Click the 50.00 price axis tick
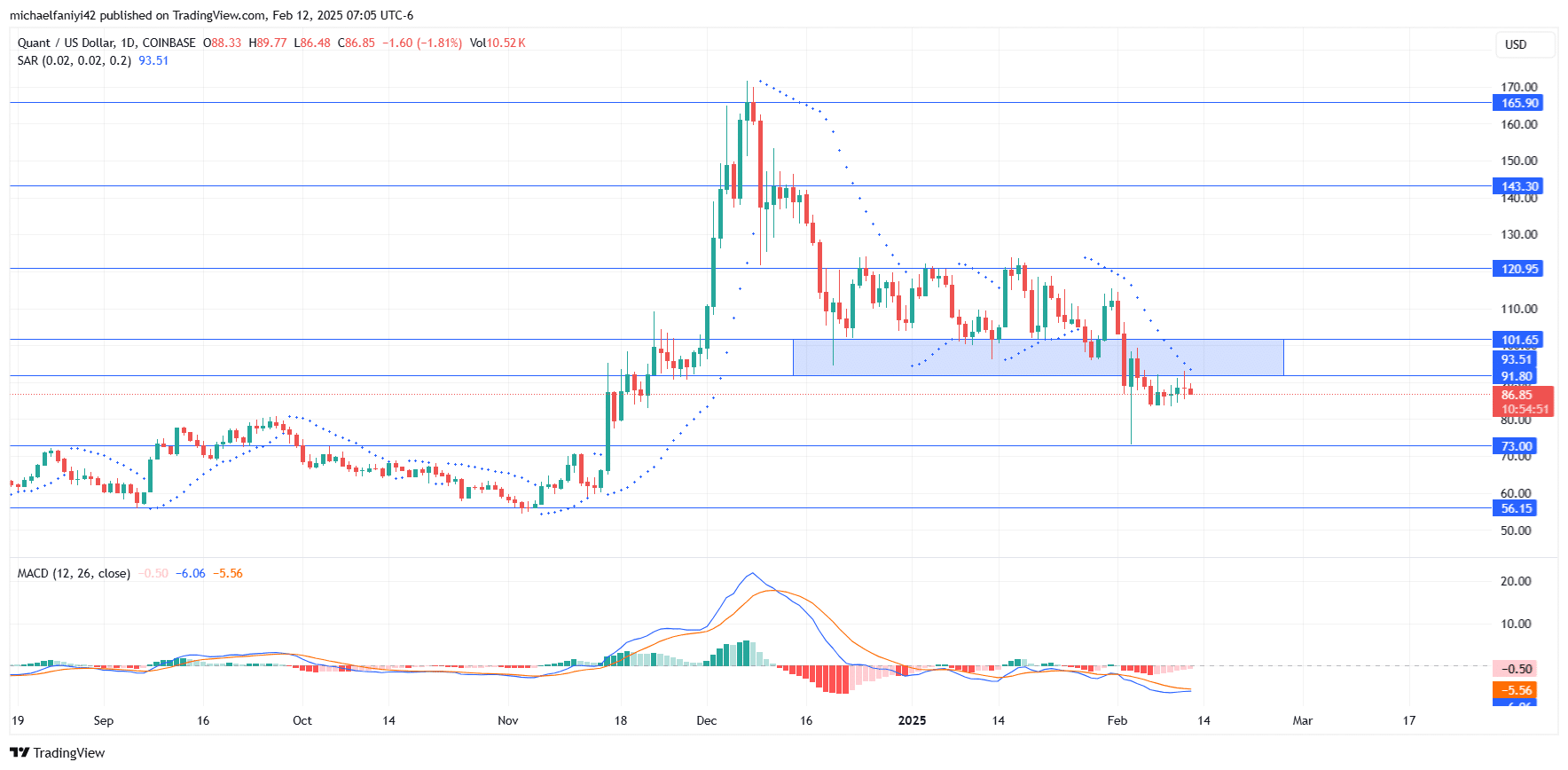The width and height of the screenshot is (1568, 770). click(x=1516, y=530)
